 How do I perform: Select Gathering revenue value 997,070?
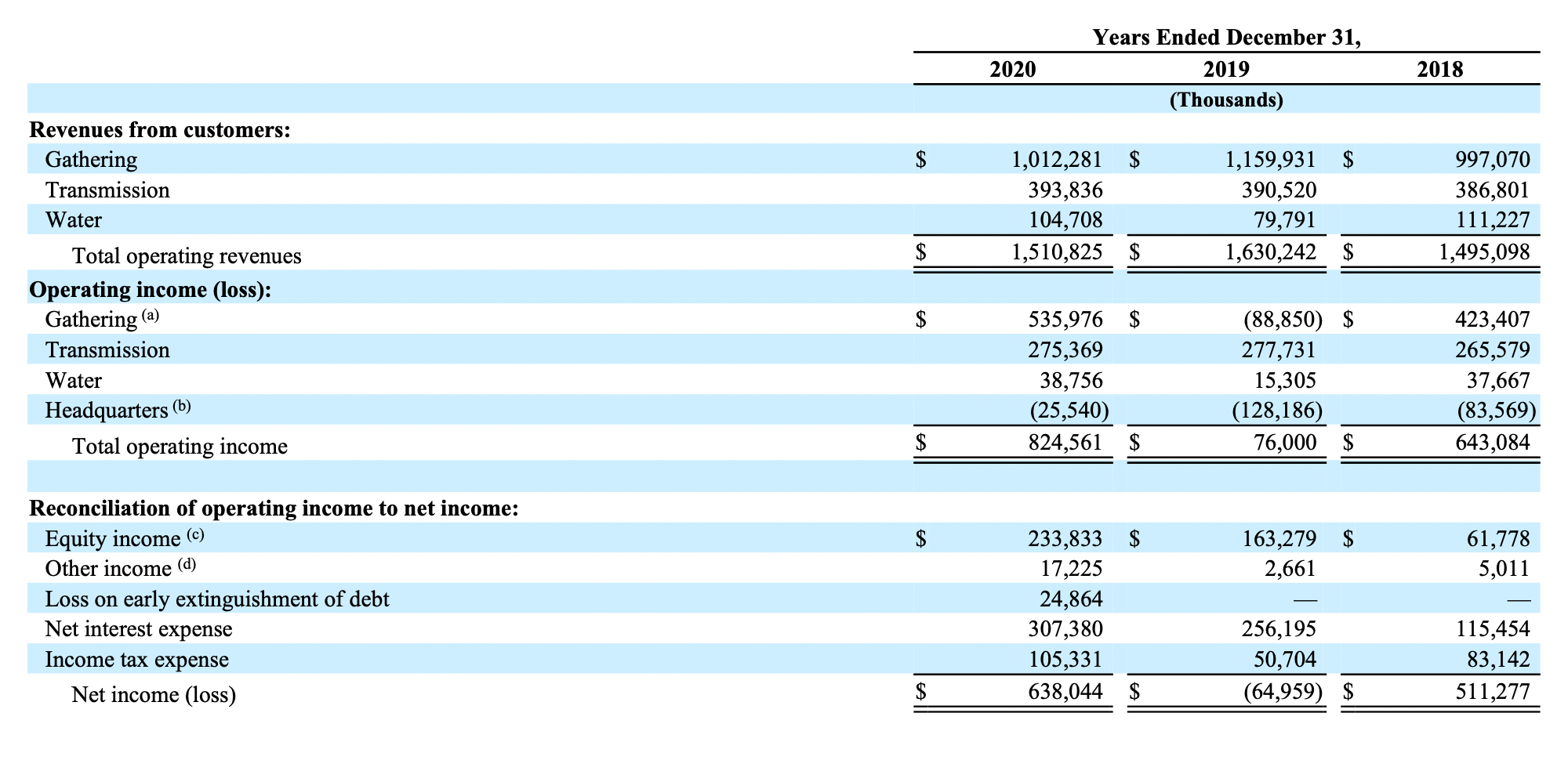[x=1492, y=160]
